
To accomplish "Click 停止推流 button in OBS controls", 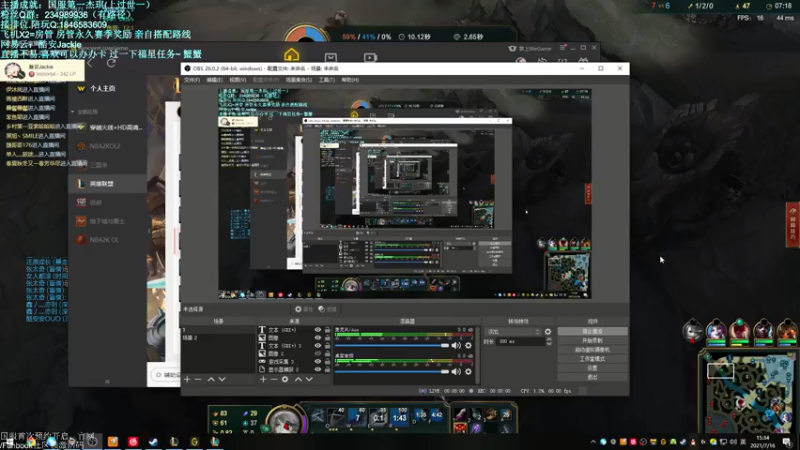I will click(x=592, y=331).
